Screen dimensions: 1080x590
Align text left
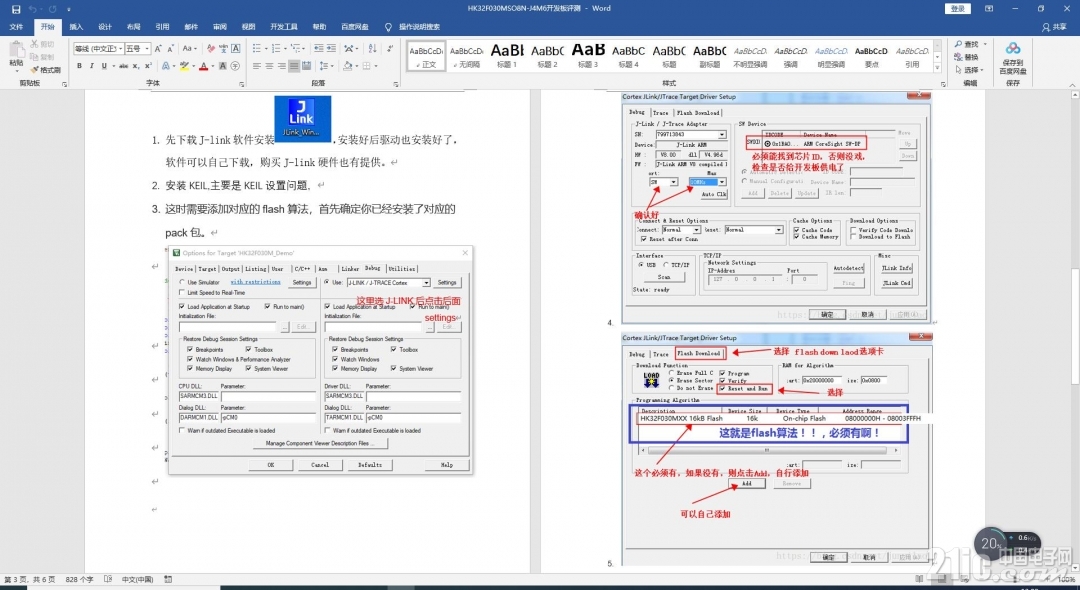256,66
